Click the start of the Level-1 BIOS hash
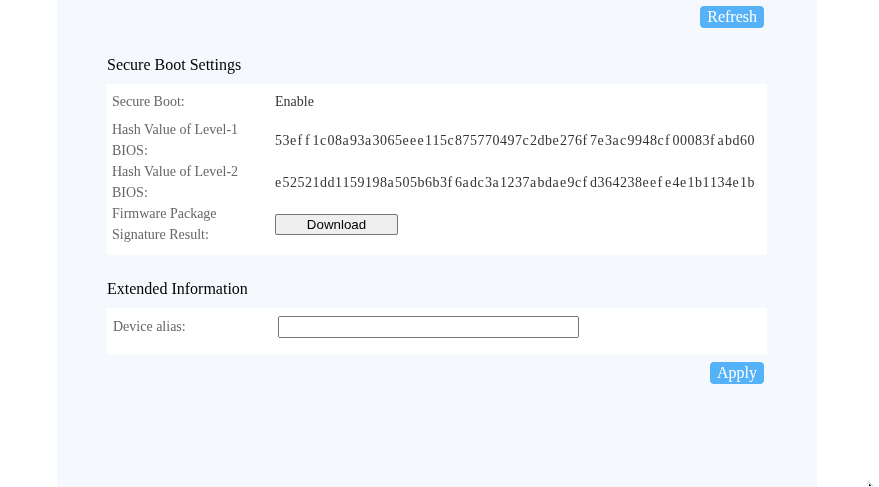 click(x=278, y=141)
